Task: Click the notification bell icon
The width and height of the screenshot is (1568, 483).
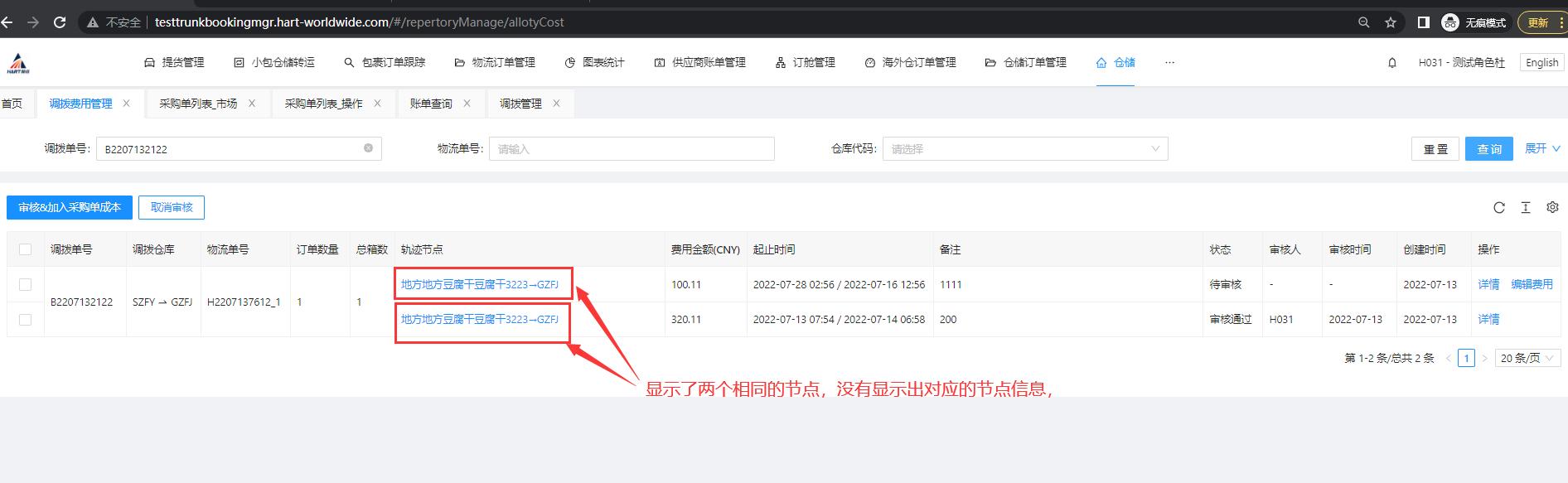Action: click(x=1392, y=63)
